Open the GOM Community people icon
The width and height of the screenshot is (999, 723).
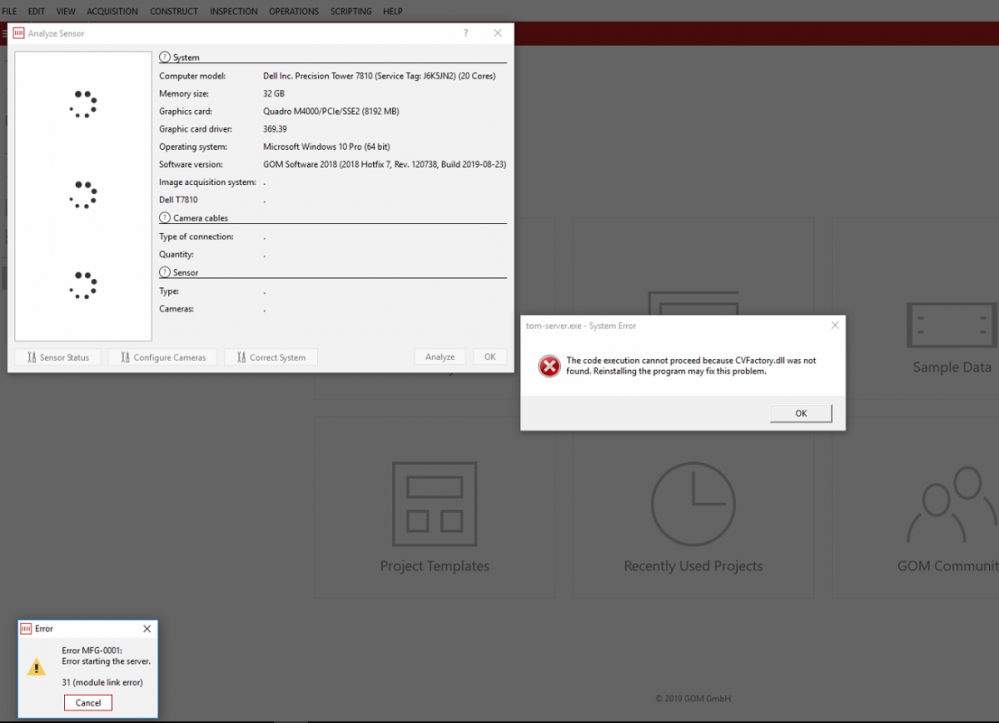point(952,504)
